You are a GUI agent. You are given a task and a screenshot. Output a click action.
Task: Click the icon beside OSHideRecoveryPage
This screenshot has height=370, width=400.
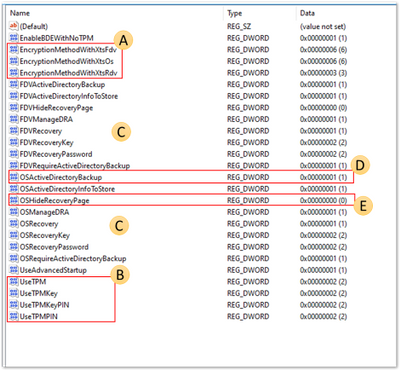pyautogui.click(x=14, y=200)
